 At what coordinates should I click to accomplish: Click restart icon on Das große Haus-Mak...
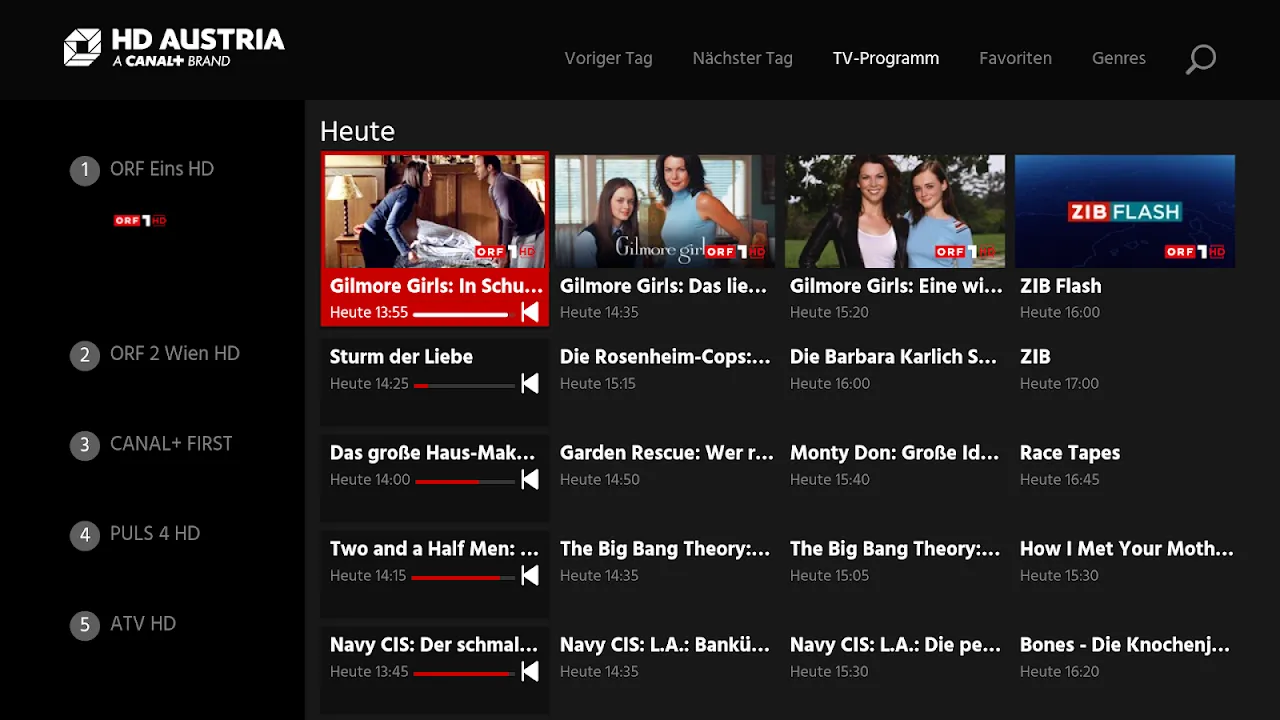pos(530,480)
